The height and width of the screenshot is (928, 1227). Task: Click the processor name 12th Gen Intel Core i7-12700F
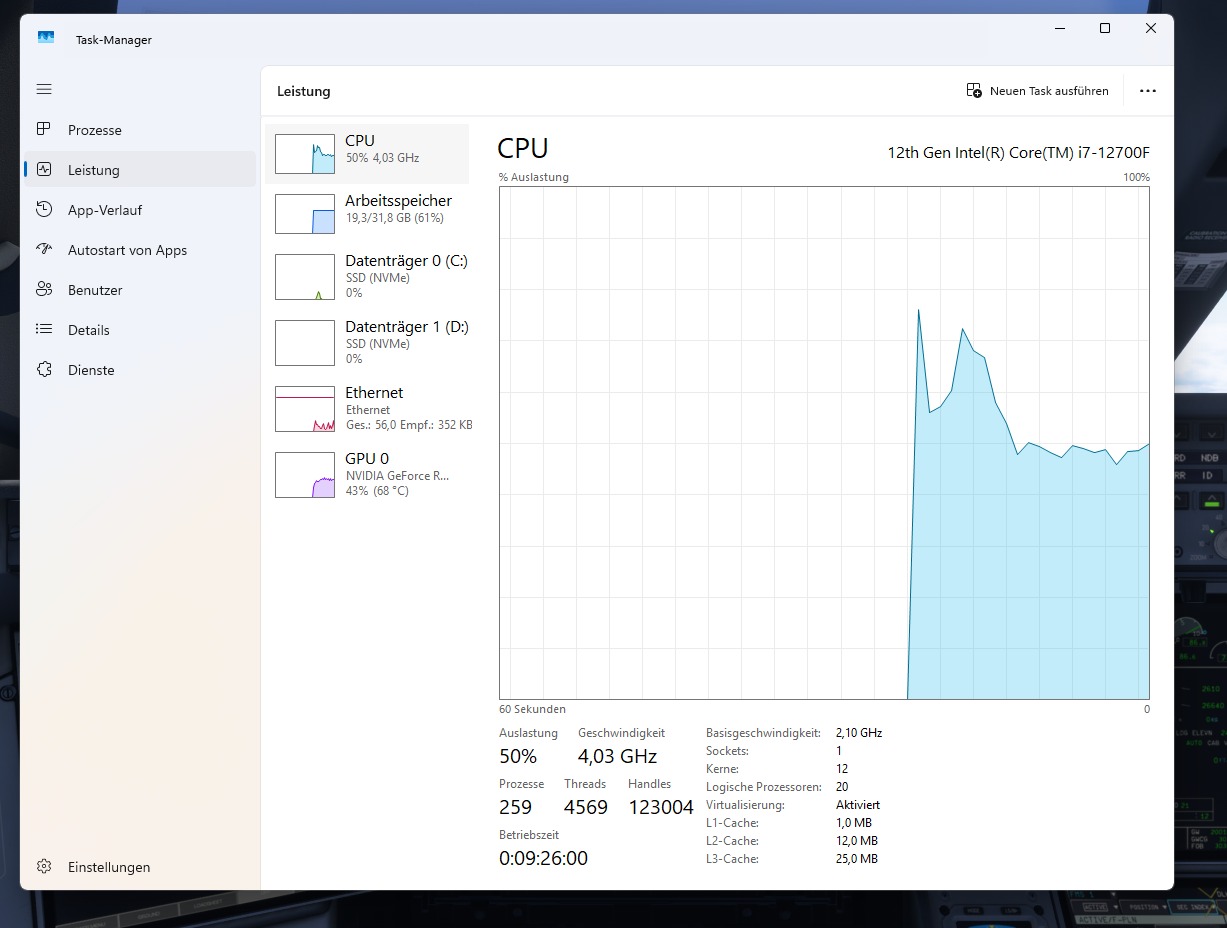tap(1018, 153)
